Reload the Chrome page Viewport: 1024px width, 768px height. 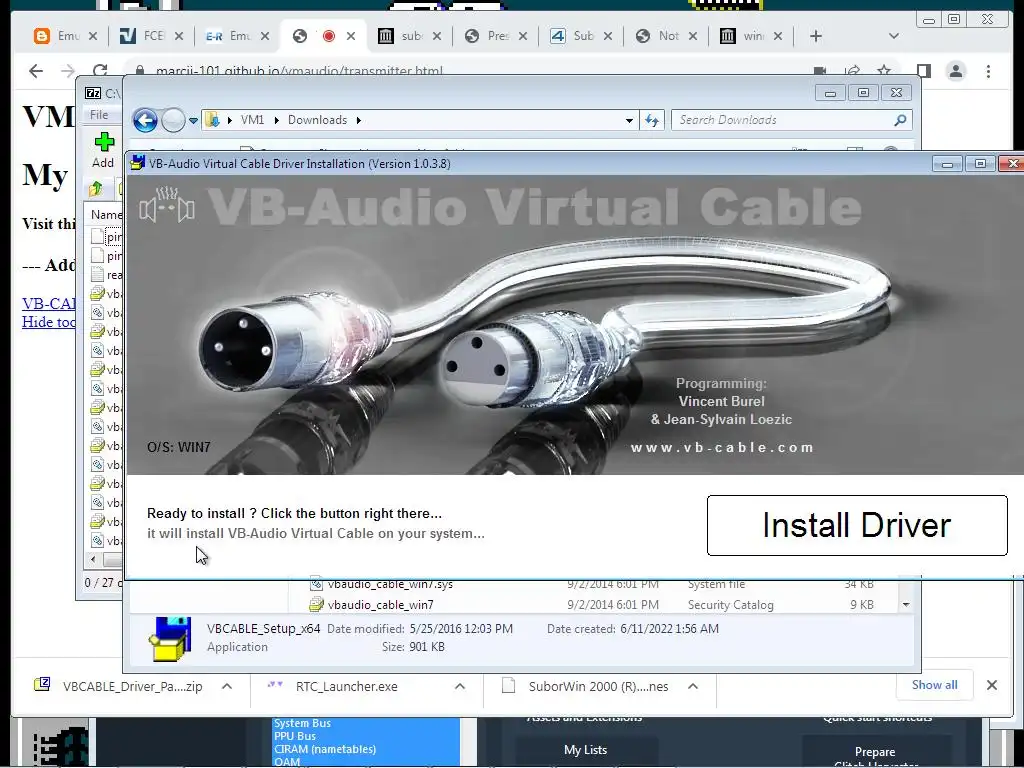point(100,71)
